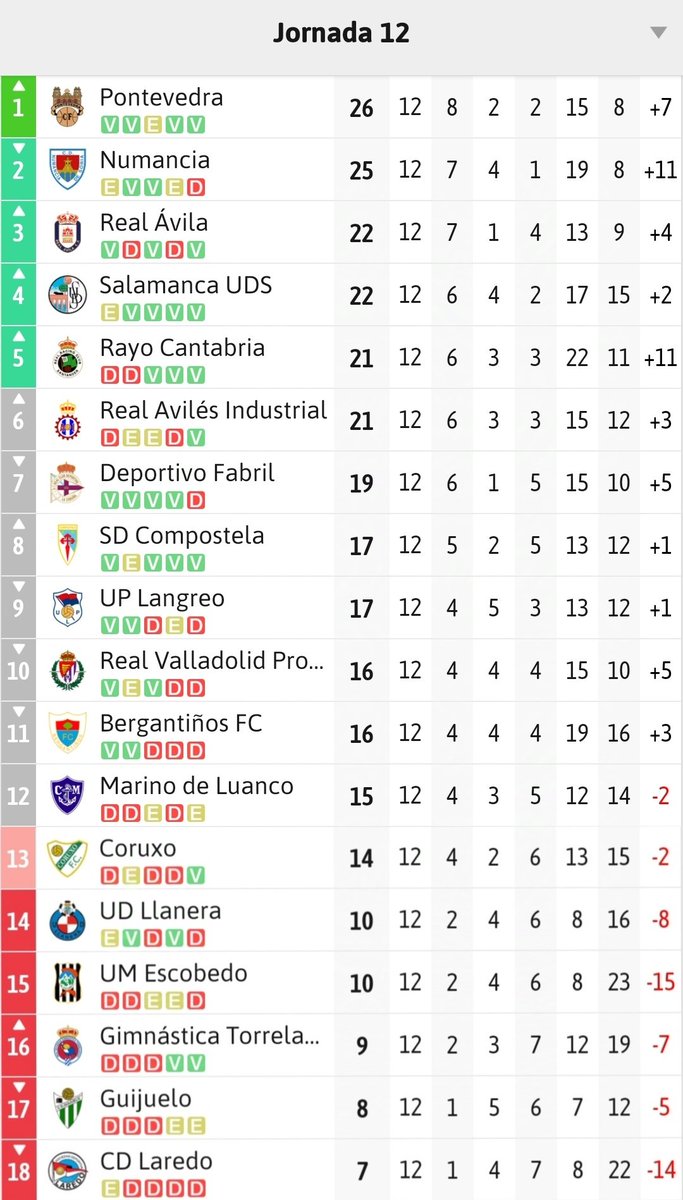Click Coruxo's points value 14
Image resolution: width=683 pixels, height=1200 pixels.
click(361, 859)
